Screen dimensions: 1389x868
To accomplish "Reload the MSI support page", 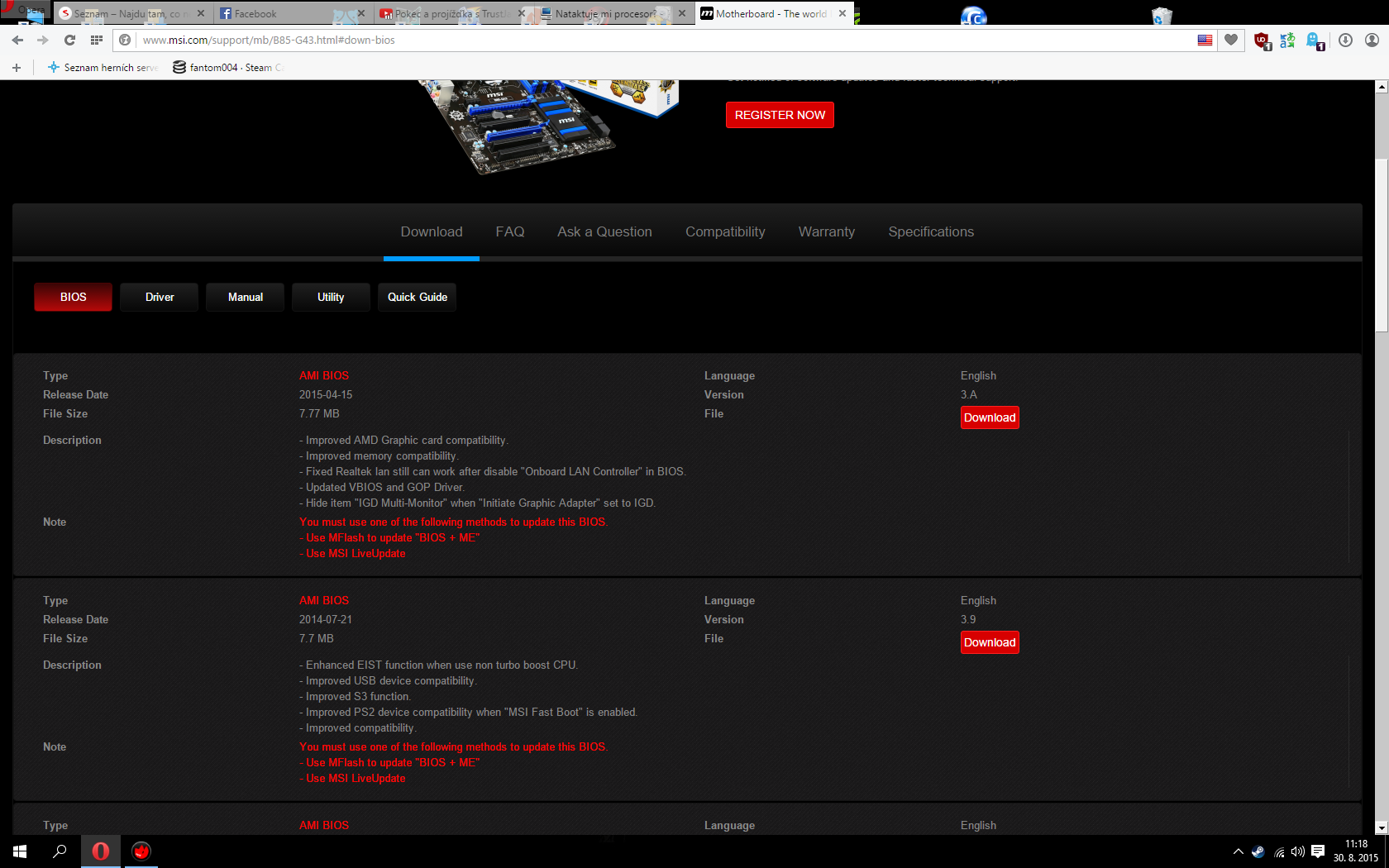I will coord(69,40).
